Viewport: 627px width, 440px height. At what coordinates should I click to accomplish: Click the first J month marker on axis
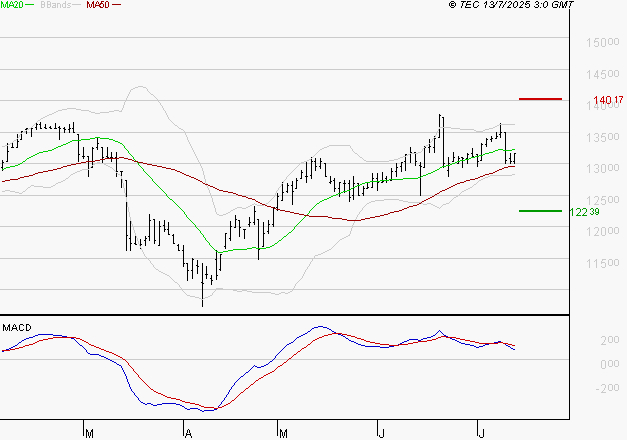(x=382, y=434)
